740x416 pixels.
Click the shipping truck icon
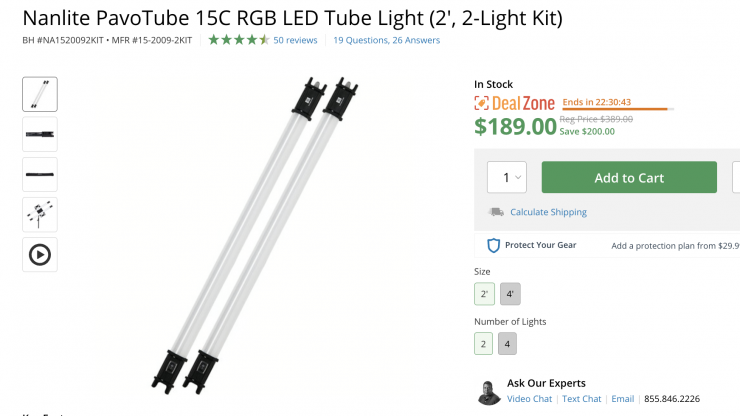pos(496,212)
